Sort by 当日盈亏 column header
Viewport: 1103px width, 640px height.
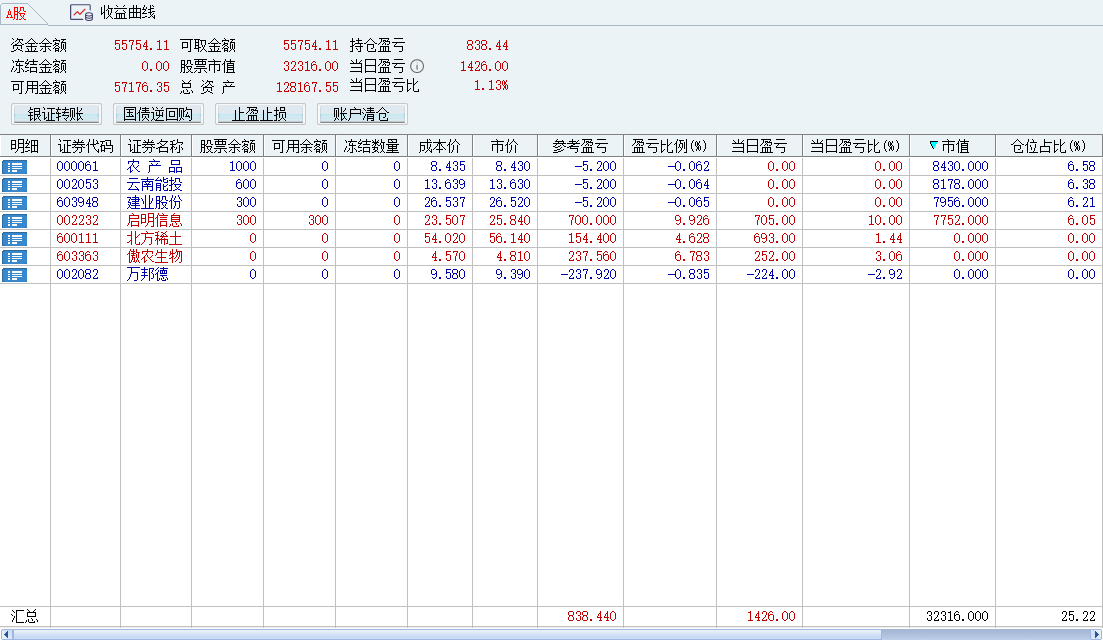(759, 146)
